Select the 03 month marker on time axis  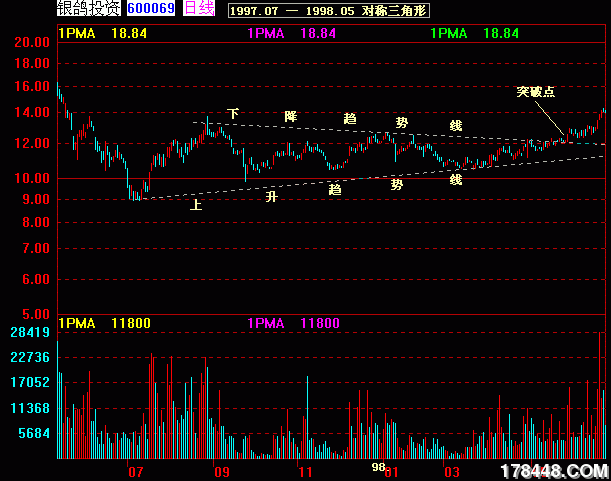(452, 472)
